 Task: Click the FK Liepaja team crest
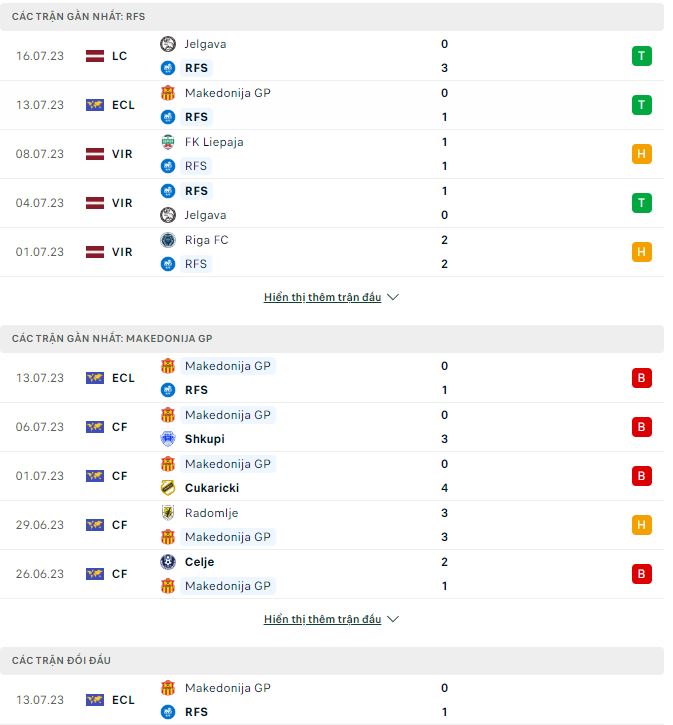point(168,142)
